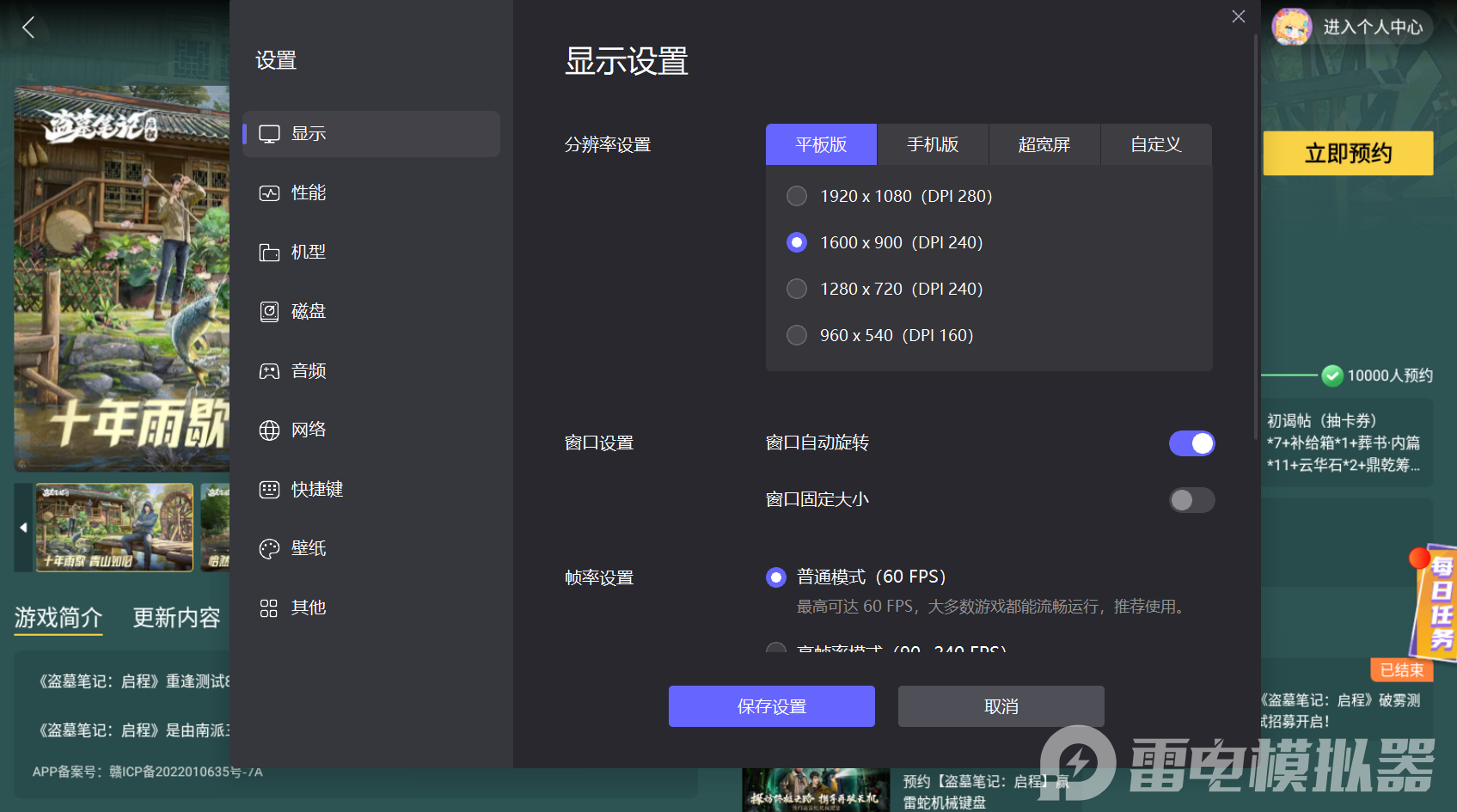Disable 窗口自动旋转 auto rotation
Screen dimensions: 1457x812
1191,443
